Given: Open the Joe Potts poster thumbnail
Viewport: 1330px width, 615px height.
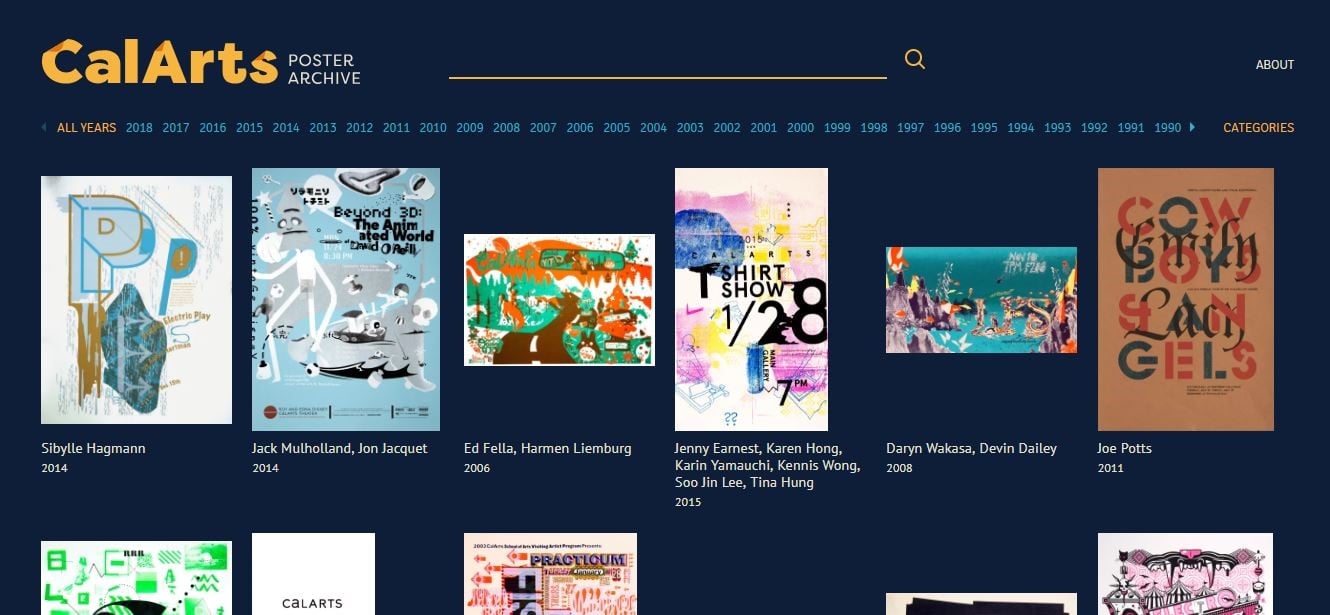Looking at the screenshot, I should pyautogui.click(x=1186, y=299).
